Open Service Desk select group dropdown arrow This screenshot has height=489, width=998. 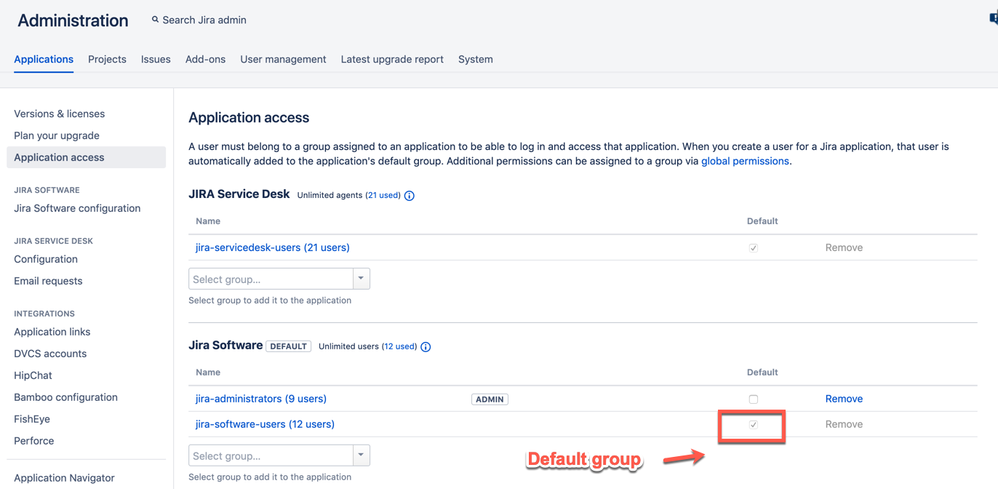(361, 279)
